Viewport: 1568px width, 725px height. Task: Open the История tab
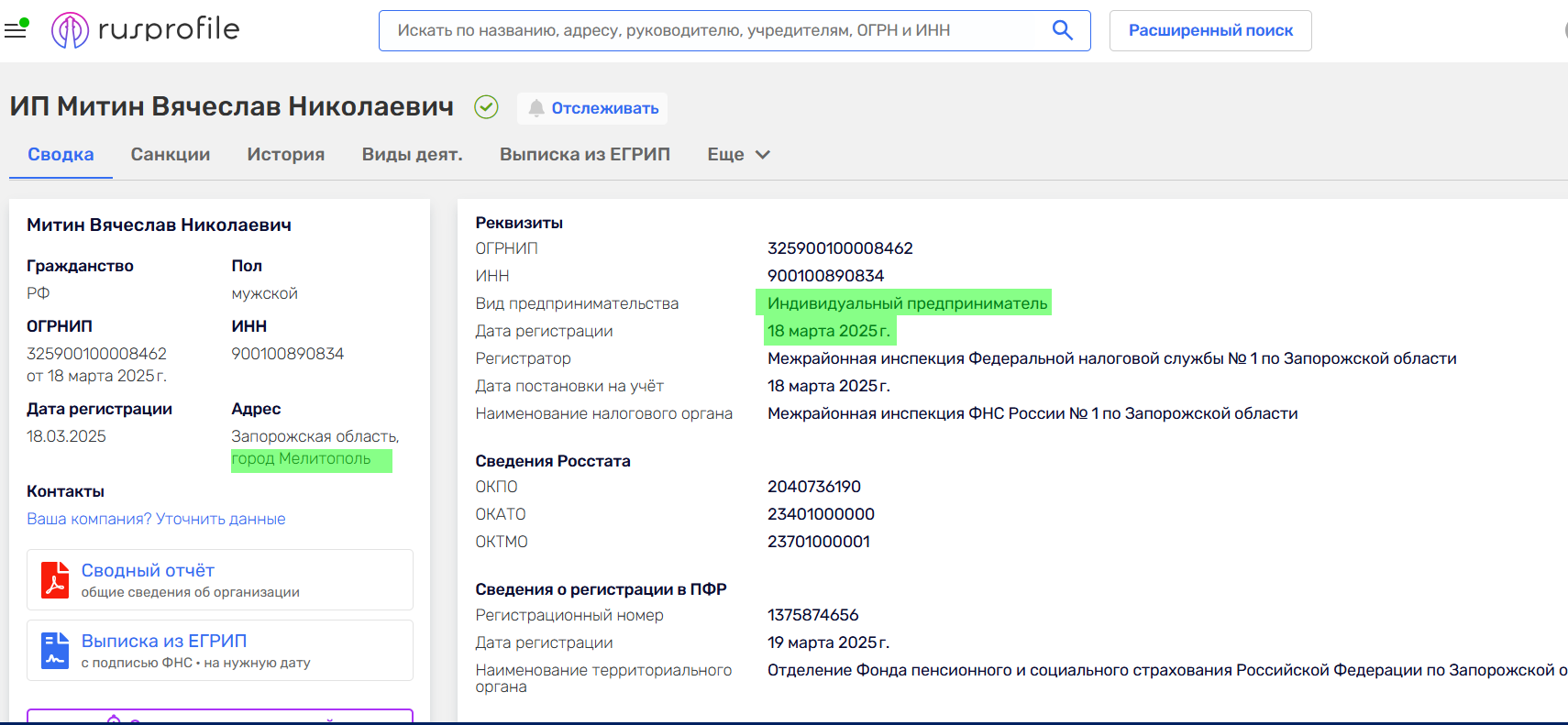[285, 155]
